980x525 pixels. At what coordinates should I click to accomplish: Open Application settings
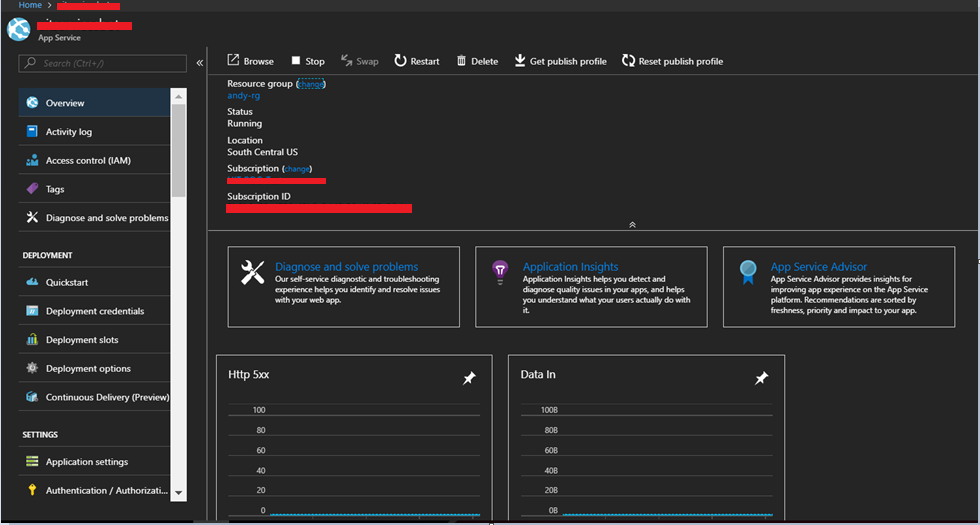(94, 461)
